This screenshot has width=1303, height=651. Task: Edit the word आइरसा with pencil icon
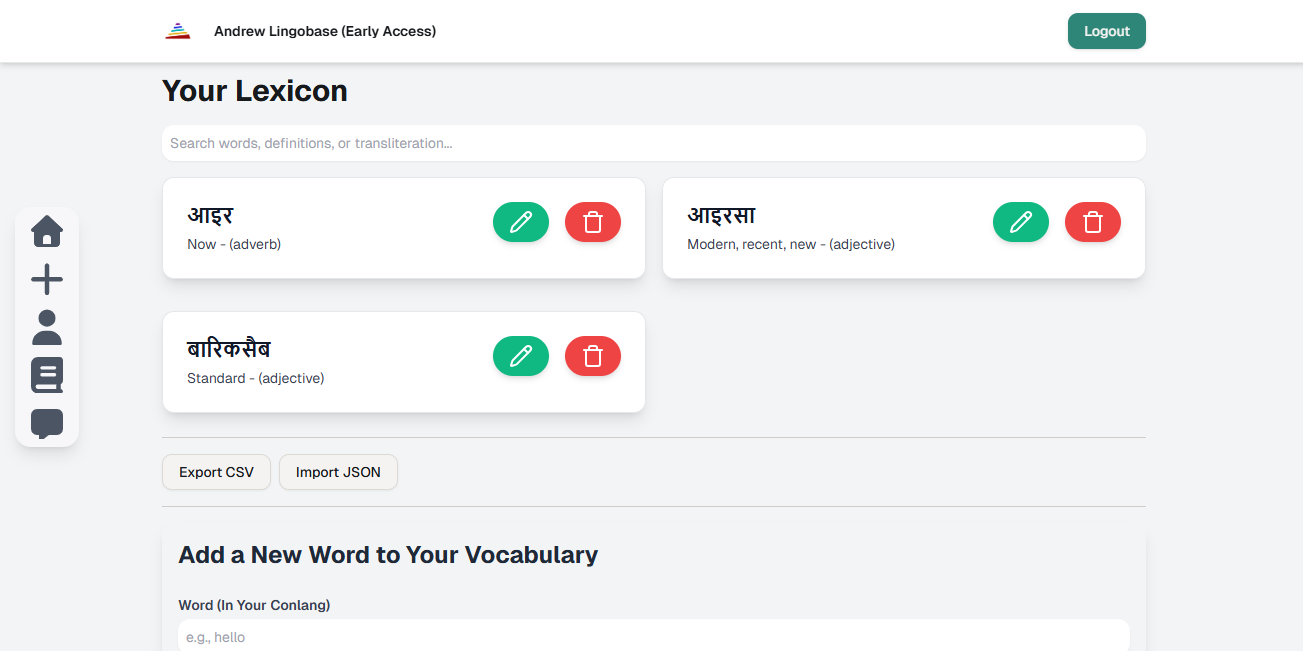click(1021, 222)
